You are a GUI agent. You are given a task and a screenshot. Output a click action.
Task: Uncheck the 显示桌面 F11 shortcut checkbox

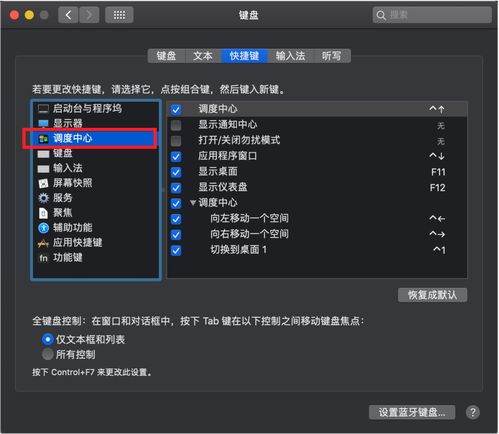(176, 172)
